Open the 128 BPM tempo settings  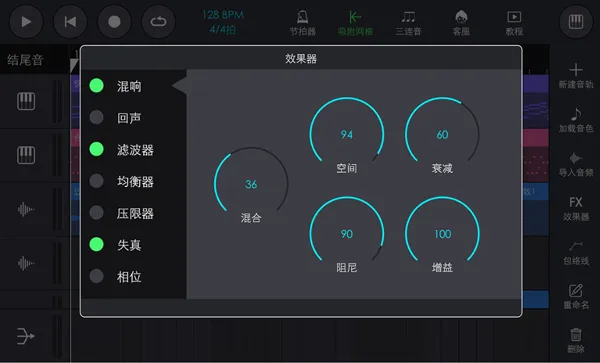(x=223, y=15)
